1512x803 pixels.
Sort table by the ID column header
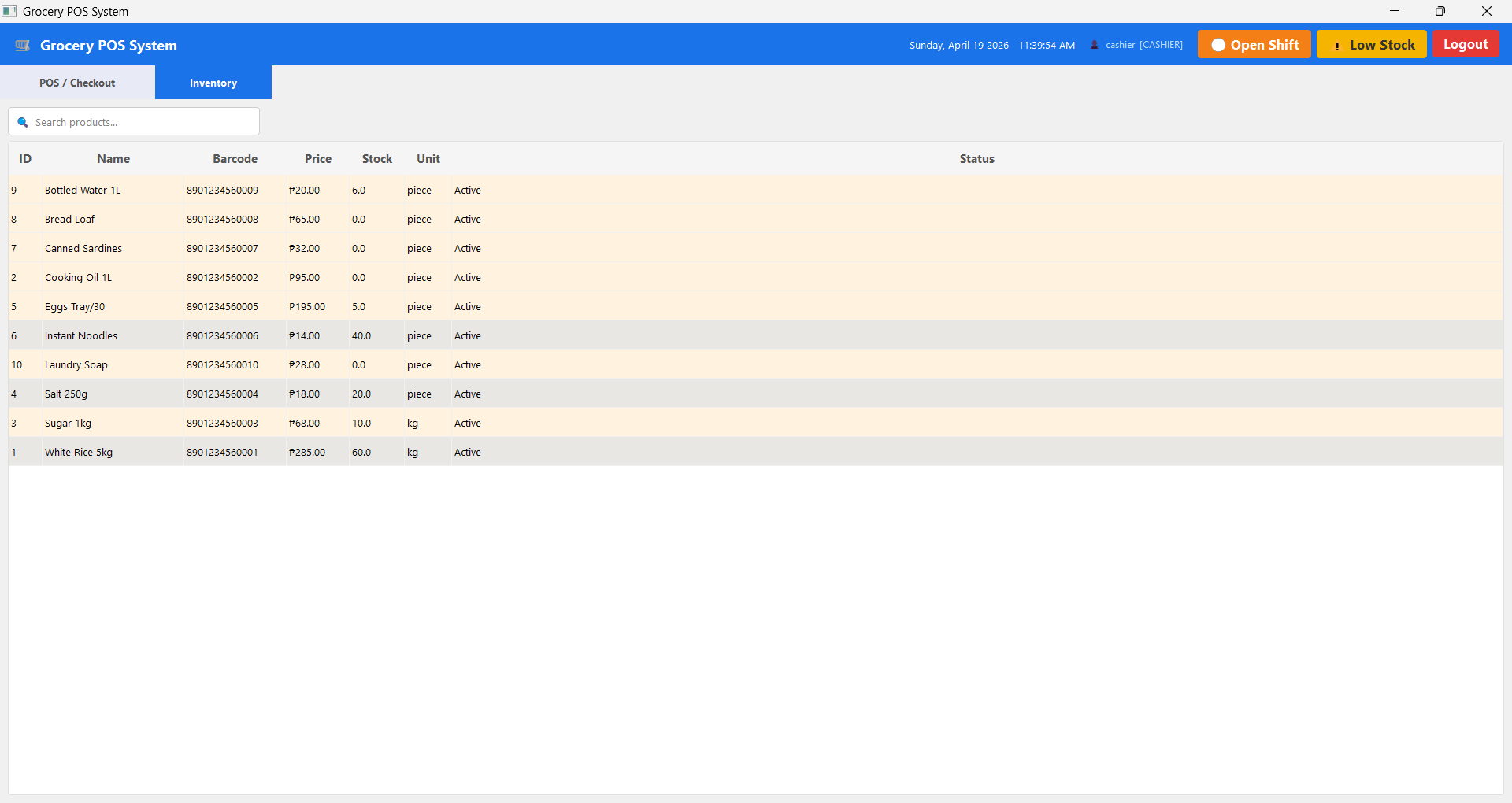click(x=25, y=159)
